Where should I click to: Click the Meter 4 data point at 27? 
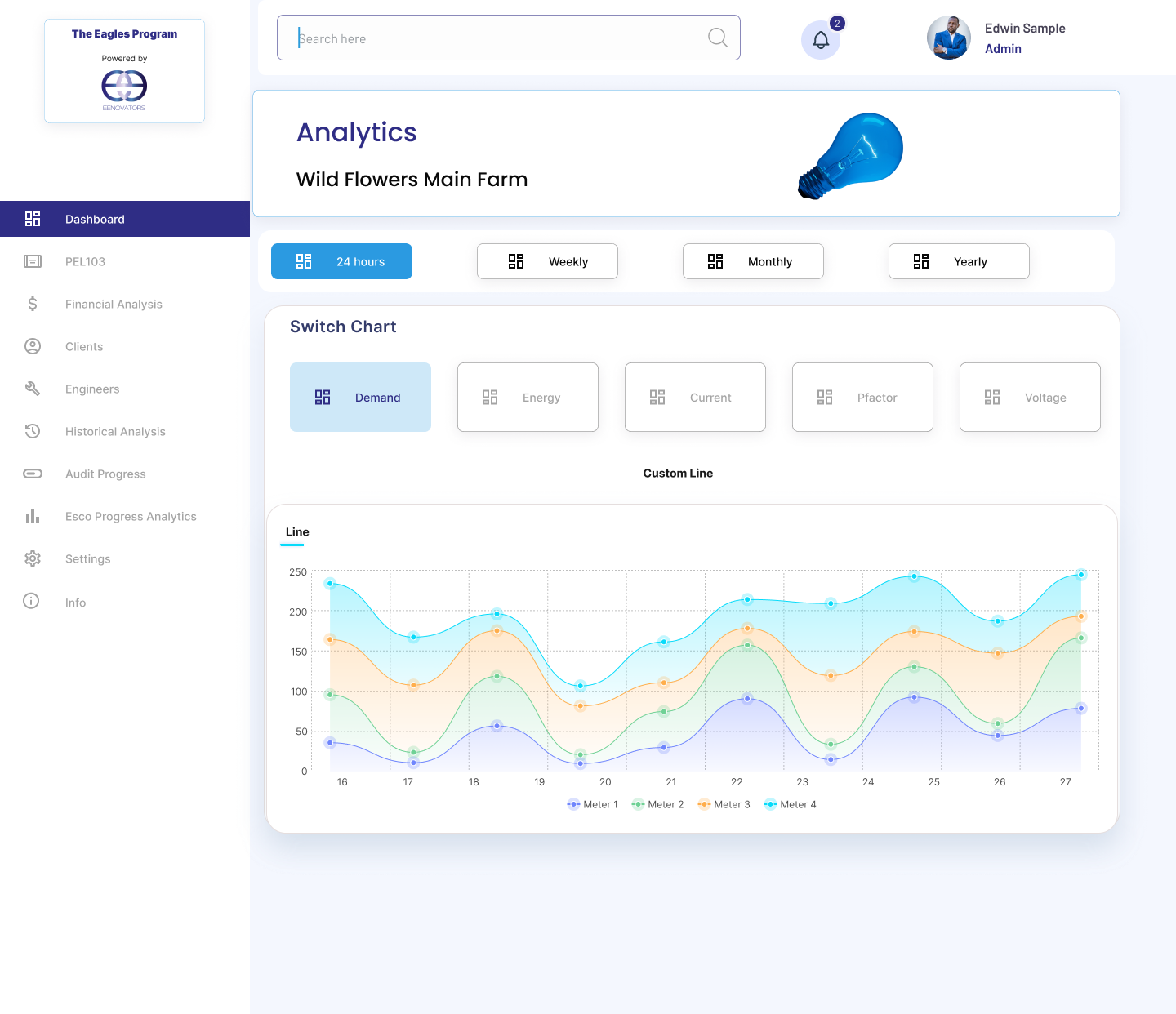[1081, 575]
